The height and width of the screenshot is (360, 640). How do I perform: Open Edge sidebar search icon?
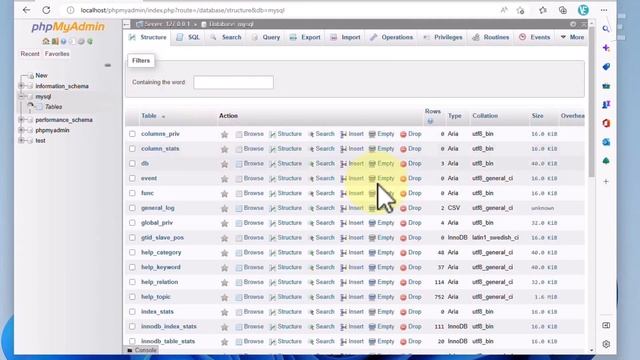tap(606, 29)
